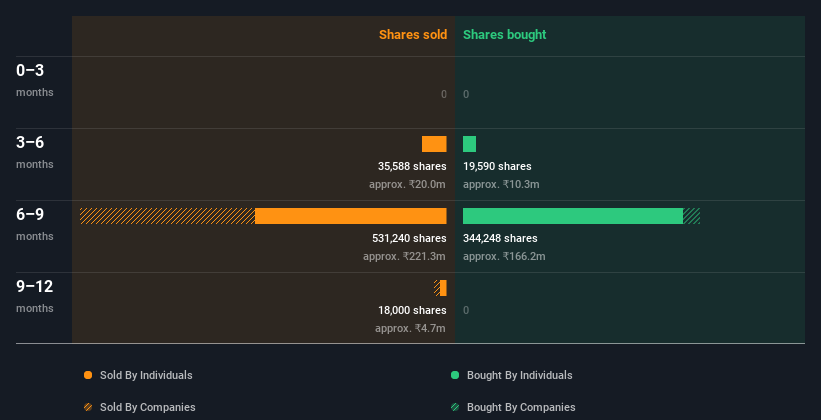Screen dimensions: 821x420
Task: Select the Bought By Individuals legend label
Action: (x=519, y=375)
